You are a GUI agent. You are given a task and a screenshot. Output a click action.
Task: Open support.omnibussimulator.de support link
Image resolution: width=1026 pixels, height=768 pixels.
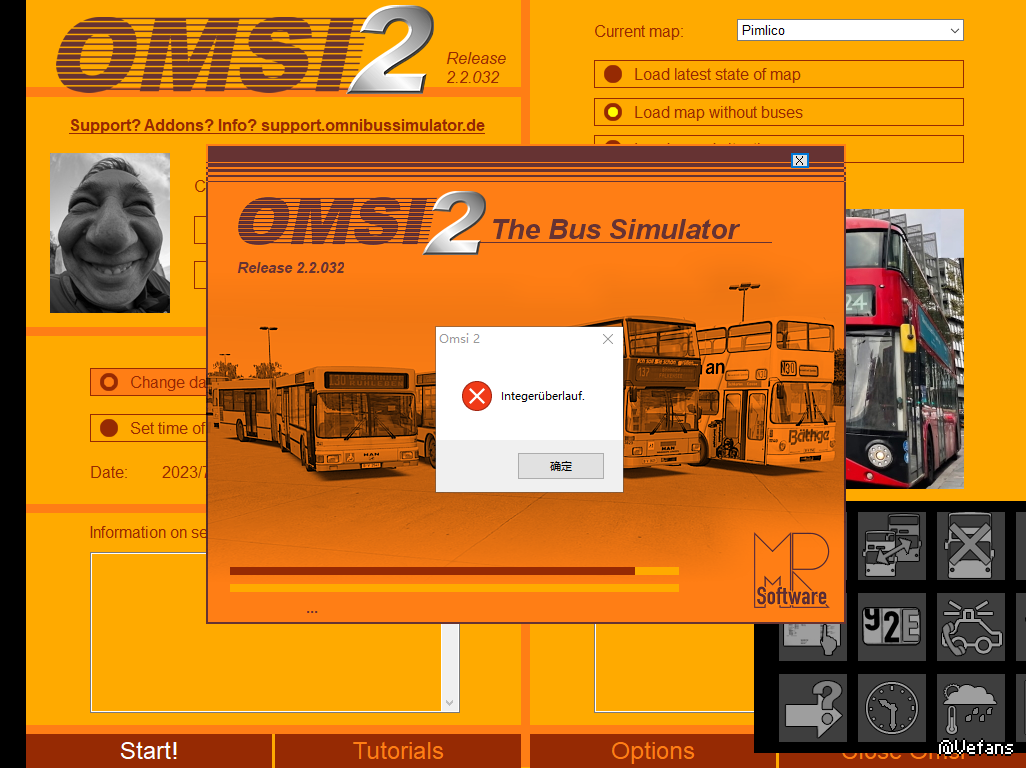click(x=277, y=125)
